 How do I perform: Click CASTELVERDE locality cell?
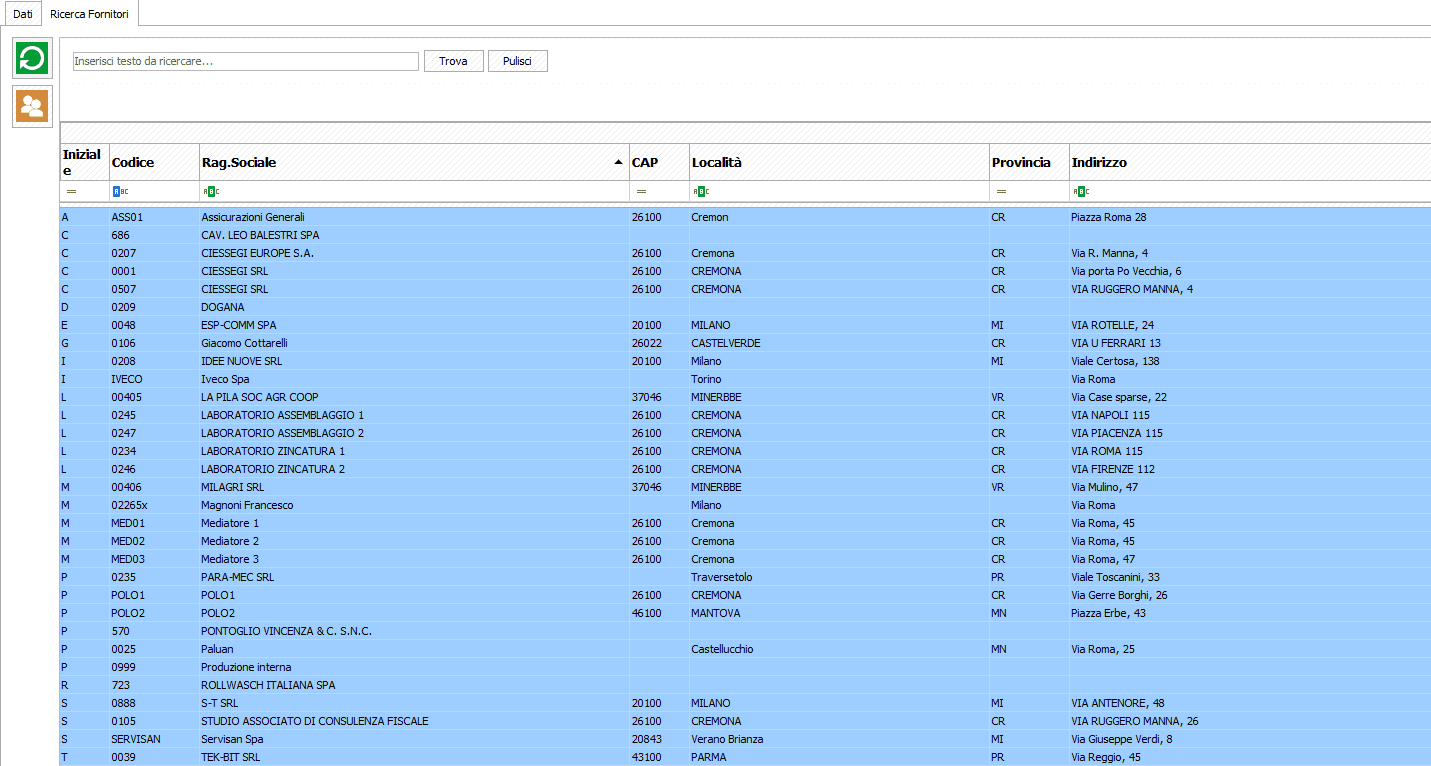[x=839, y=343]
